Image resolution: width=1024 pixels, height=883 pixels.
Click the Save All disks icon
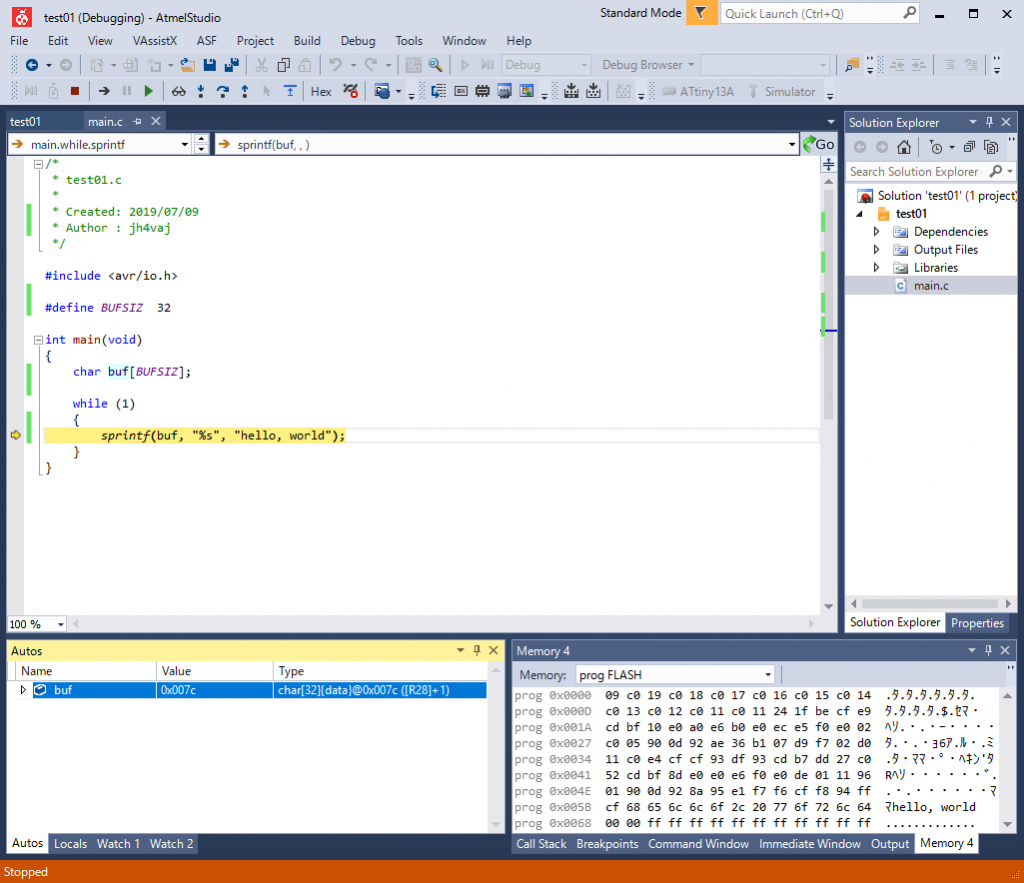point(232,65)
